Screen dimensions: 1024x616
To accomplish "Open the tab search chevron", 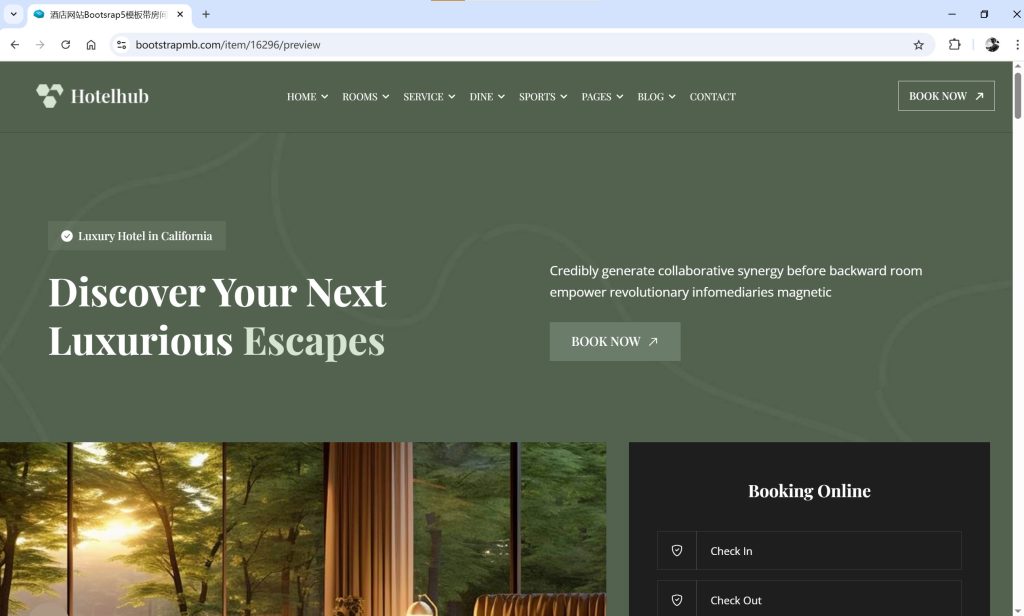I will pos(13,14).
